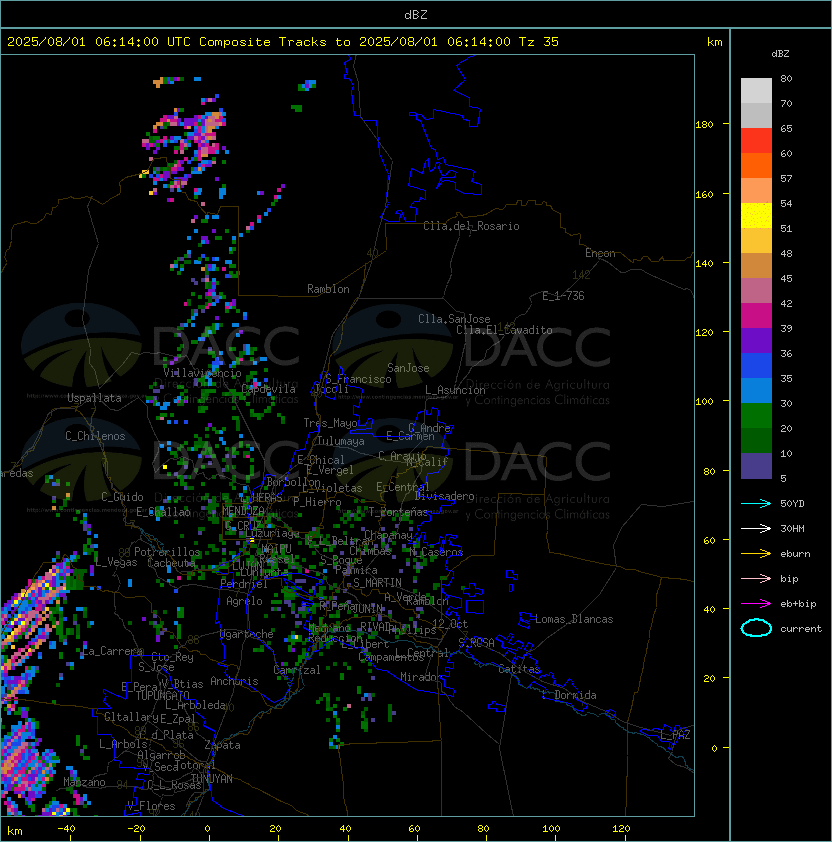Click the 'Lomas_Blancas' label on map
The width and height of the screenshot is (832, 842).
tap(574, 619)
